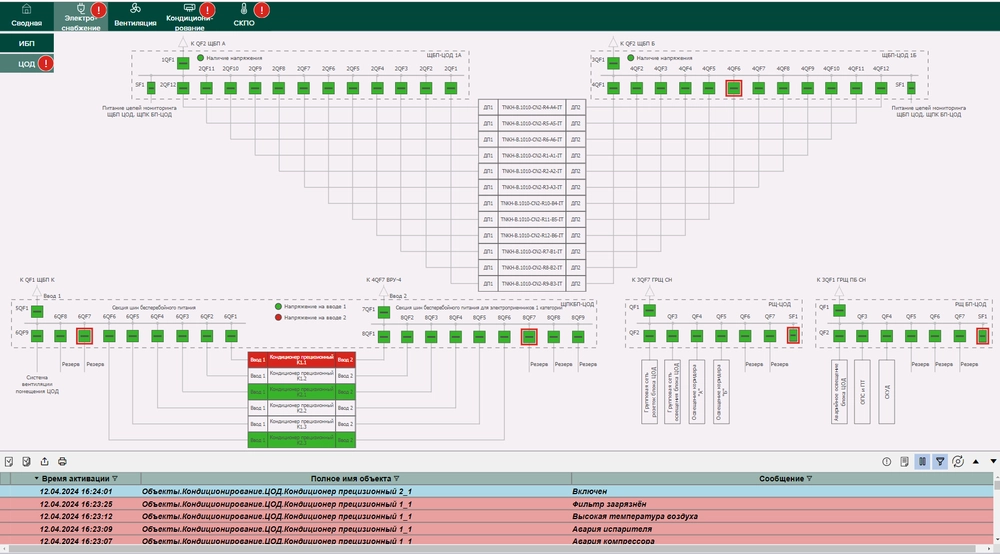Select the ИБП sidebar button
1000x554 pixels.
[27, 43]
